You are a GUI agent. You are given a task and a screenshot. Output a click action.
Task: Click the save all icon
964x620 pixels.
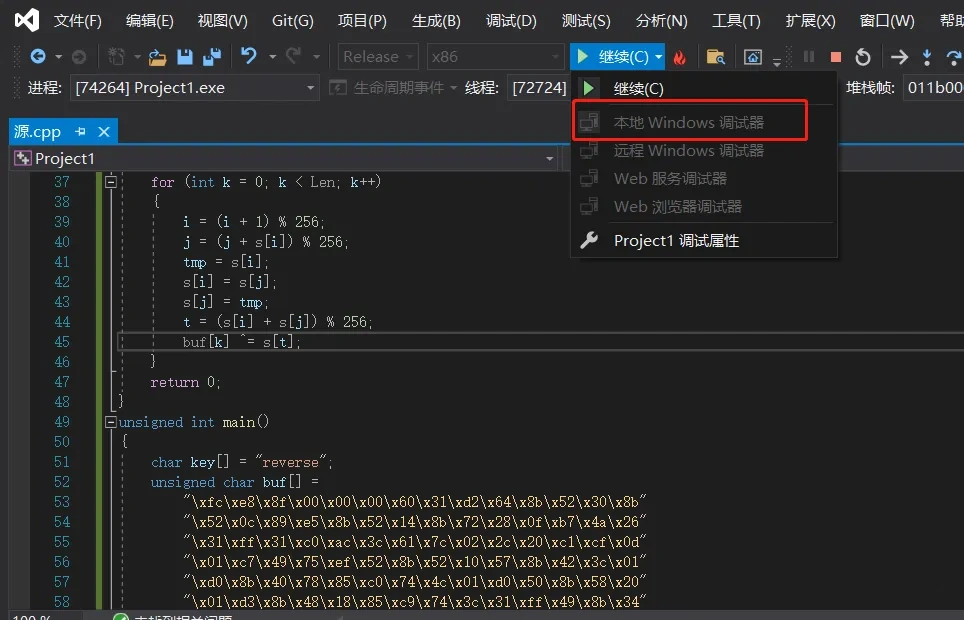pos(212,57)
